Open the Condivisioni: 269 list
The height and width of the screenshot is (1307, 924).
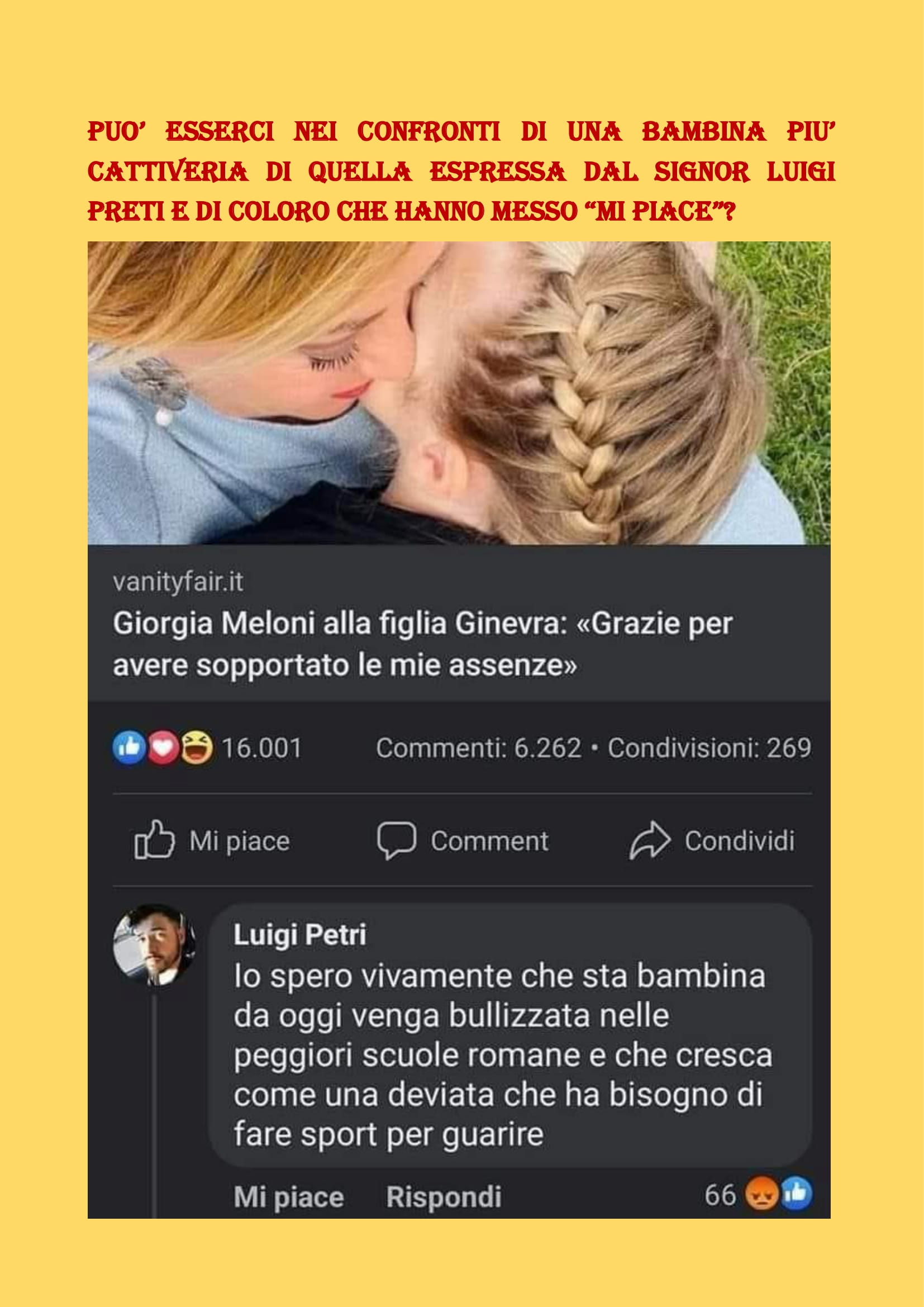(x=709, y=748)
